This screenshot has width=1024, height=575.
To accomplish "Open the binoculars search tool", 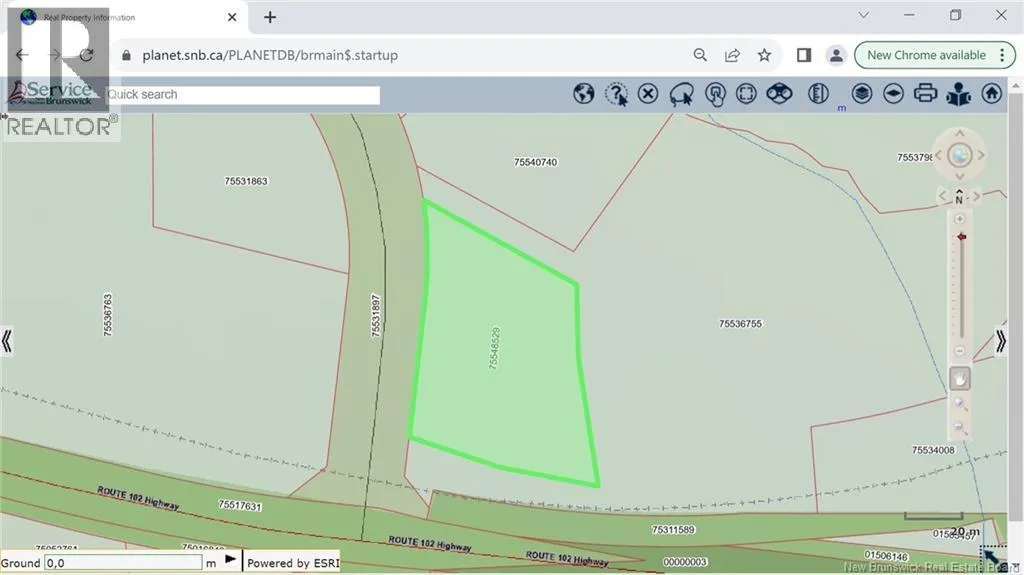I will coord(780,94).
